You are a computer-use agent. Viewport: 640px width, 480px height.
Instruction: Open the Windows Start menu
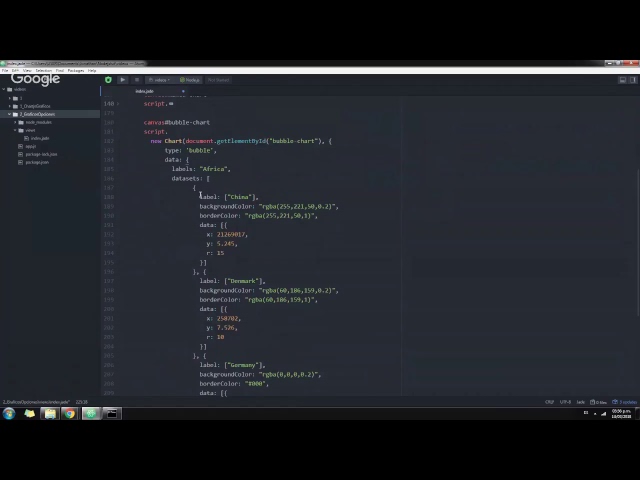point(9,413)
